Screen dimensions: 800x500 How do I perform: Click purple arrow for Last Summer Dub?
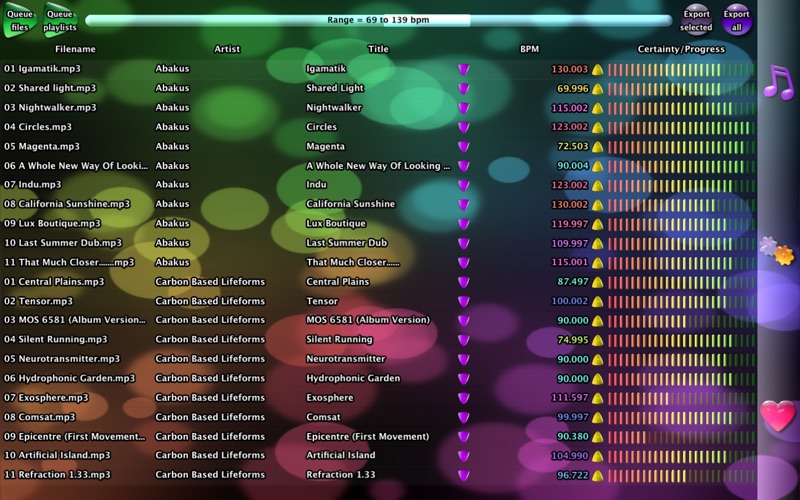coord(463,243)
